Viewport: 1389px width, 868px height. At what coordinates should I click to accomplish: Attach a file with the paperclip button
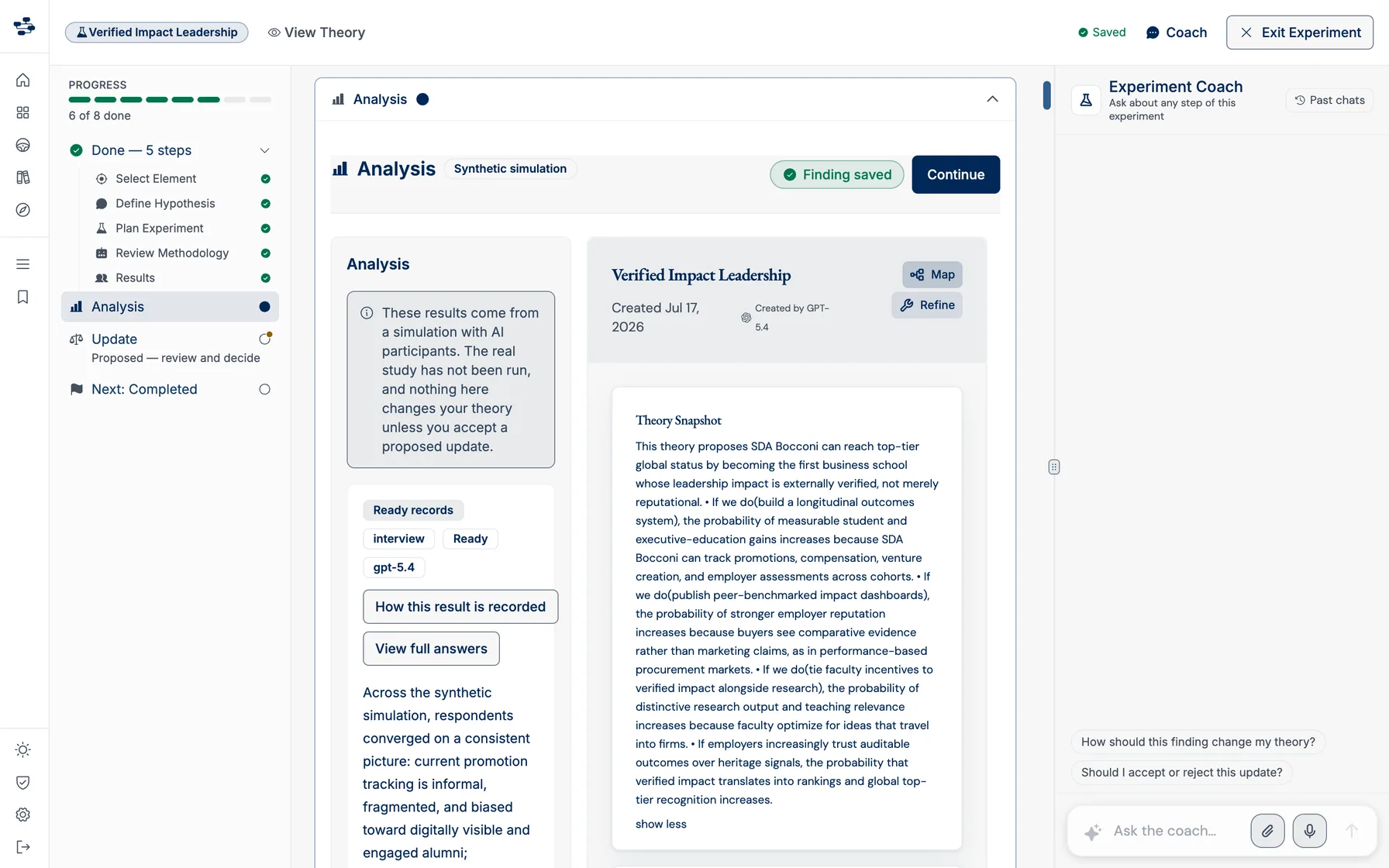[x=1267, y=831]
